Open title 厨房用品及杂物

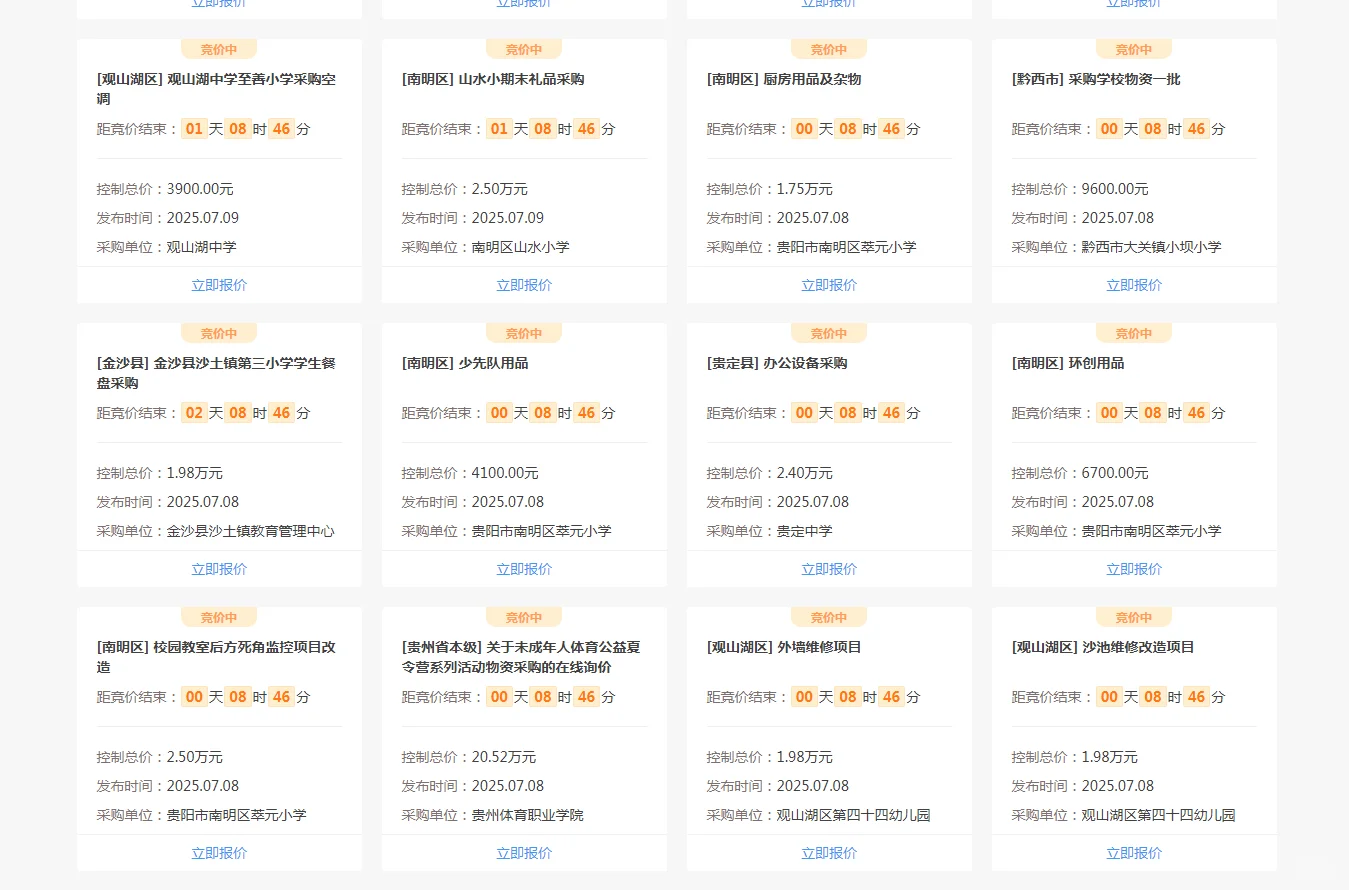coord(784,79)
